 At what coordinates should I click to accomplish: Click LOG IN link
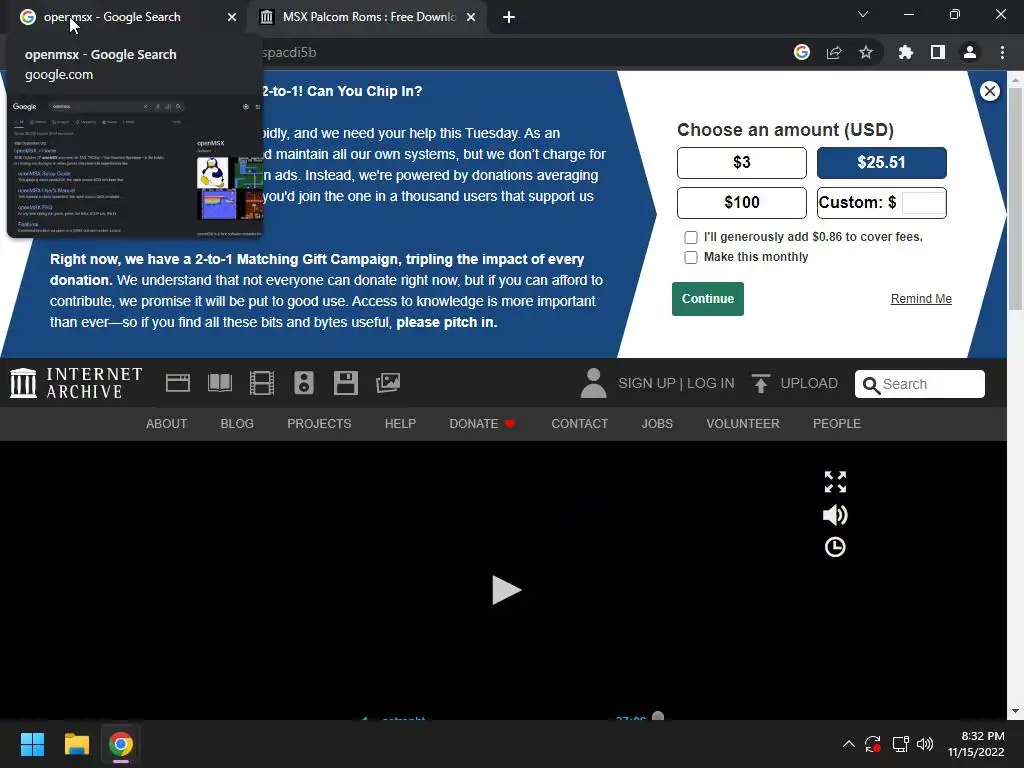[711, 383]
